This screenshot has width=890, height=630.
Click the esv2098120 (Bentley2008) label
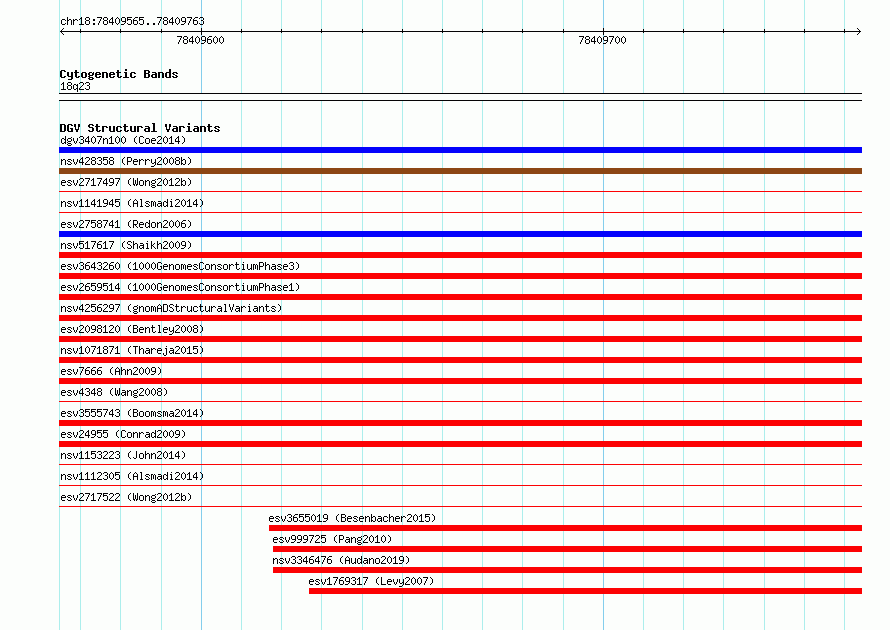tap(132, 329)
